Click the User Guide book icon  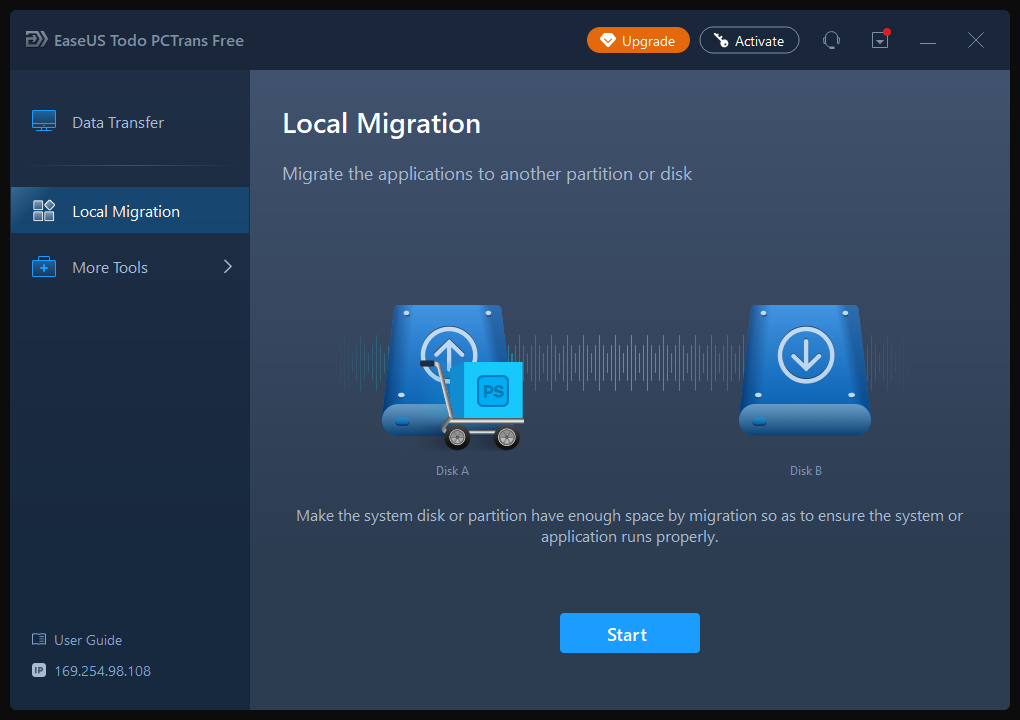tap(39, 639)
